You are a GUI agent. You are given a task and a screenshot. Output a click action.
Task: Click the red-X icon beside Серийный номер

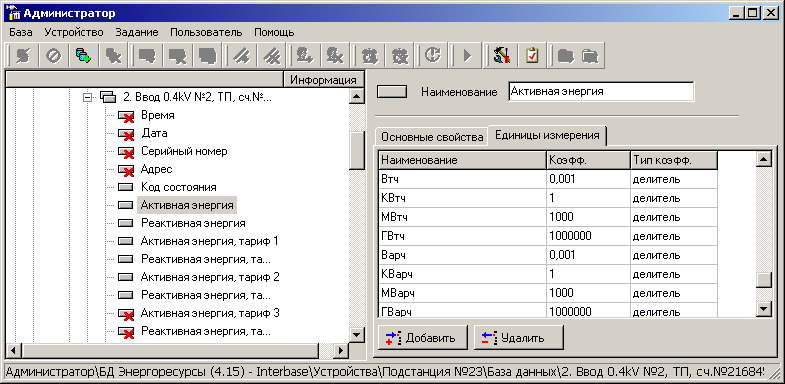click(126, 152)
